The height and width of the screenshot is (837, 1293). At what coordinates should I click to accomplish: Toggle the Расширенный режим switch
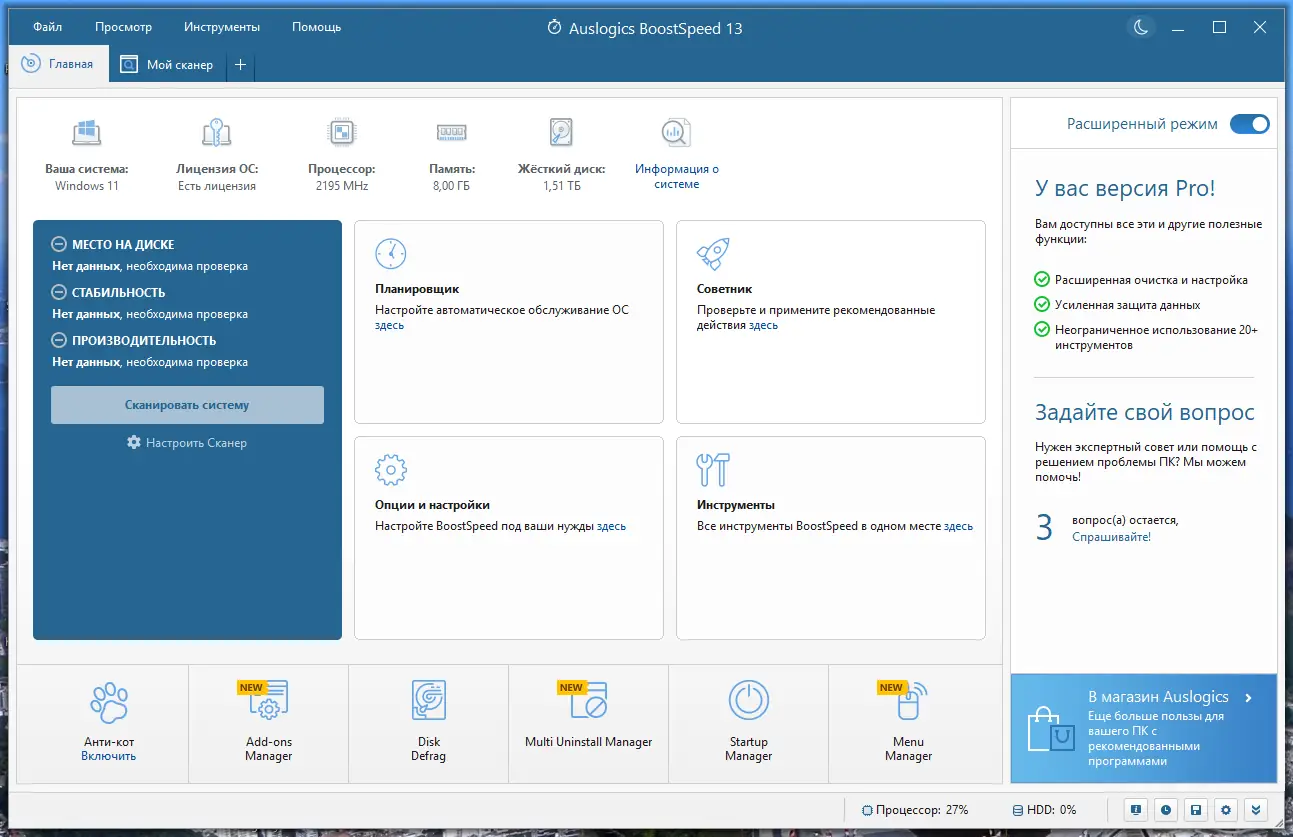(x=1249, y=124)
